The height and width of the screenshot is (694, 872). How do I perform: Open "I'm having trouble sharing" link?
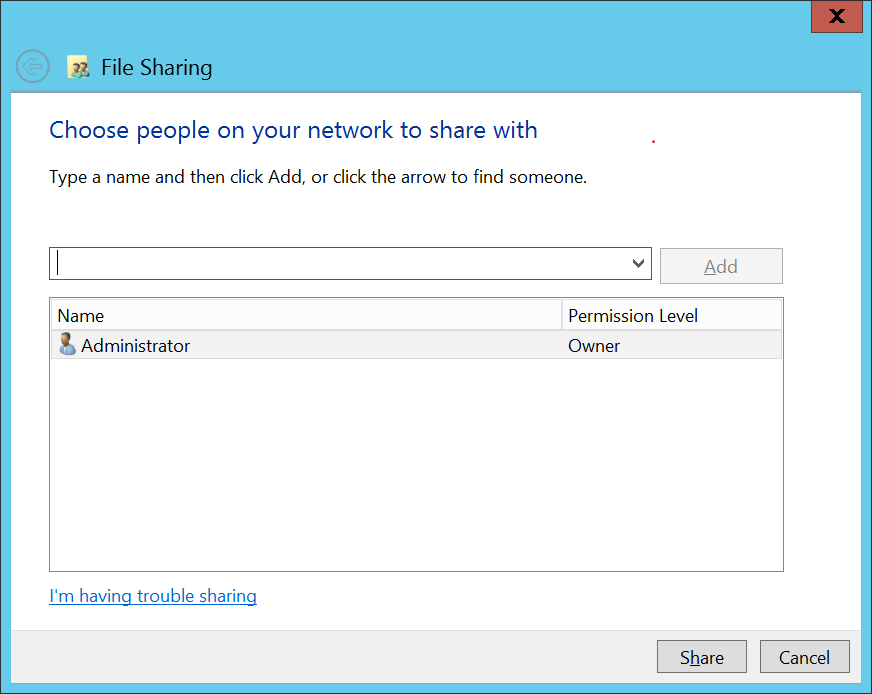(153, 596)
